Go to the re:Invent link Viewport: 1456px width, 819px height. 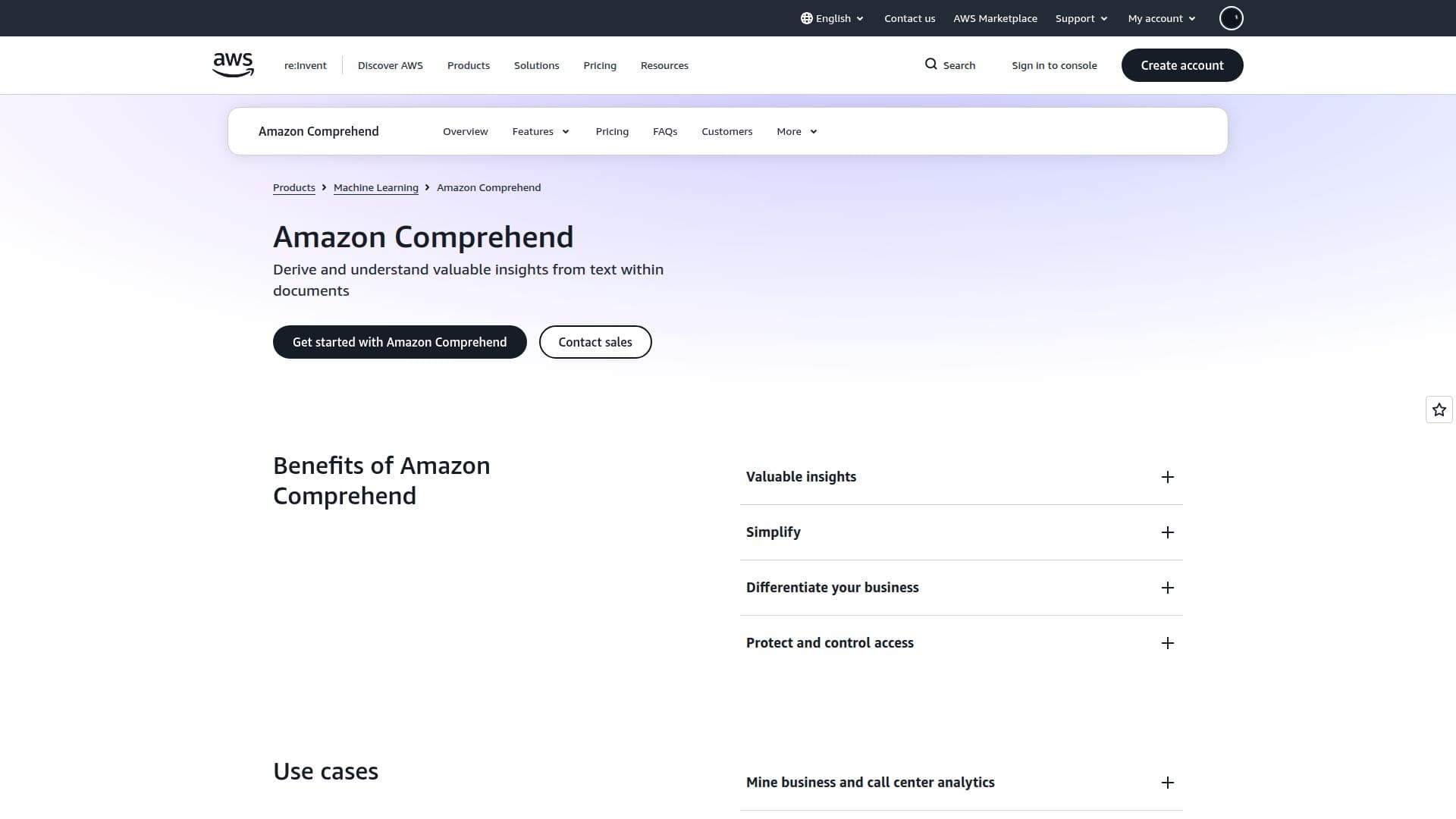(x=306, y=65)
